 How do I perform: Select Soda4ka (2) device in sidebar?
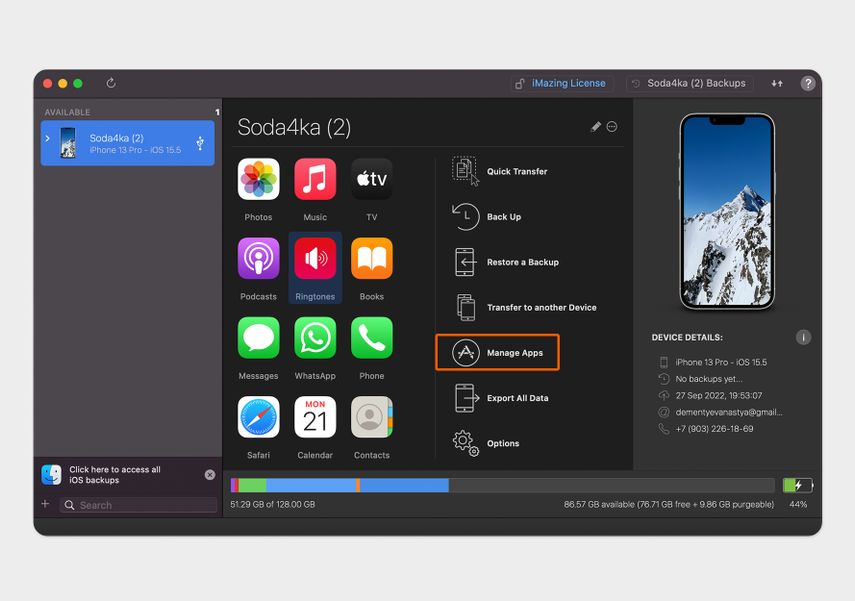click(x=128, y=143)
